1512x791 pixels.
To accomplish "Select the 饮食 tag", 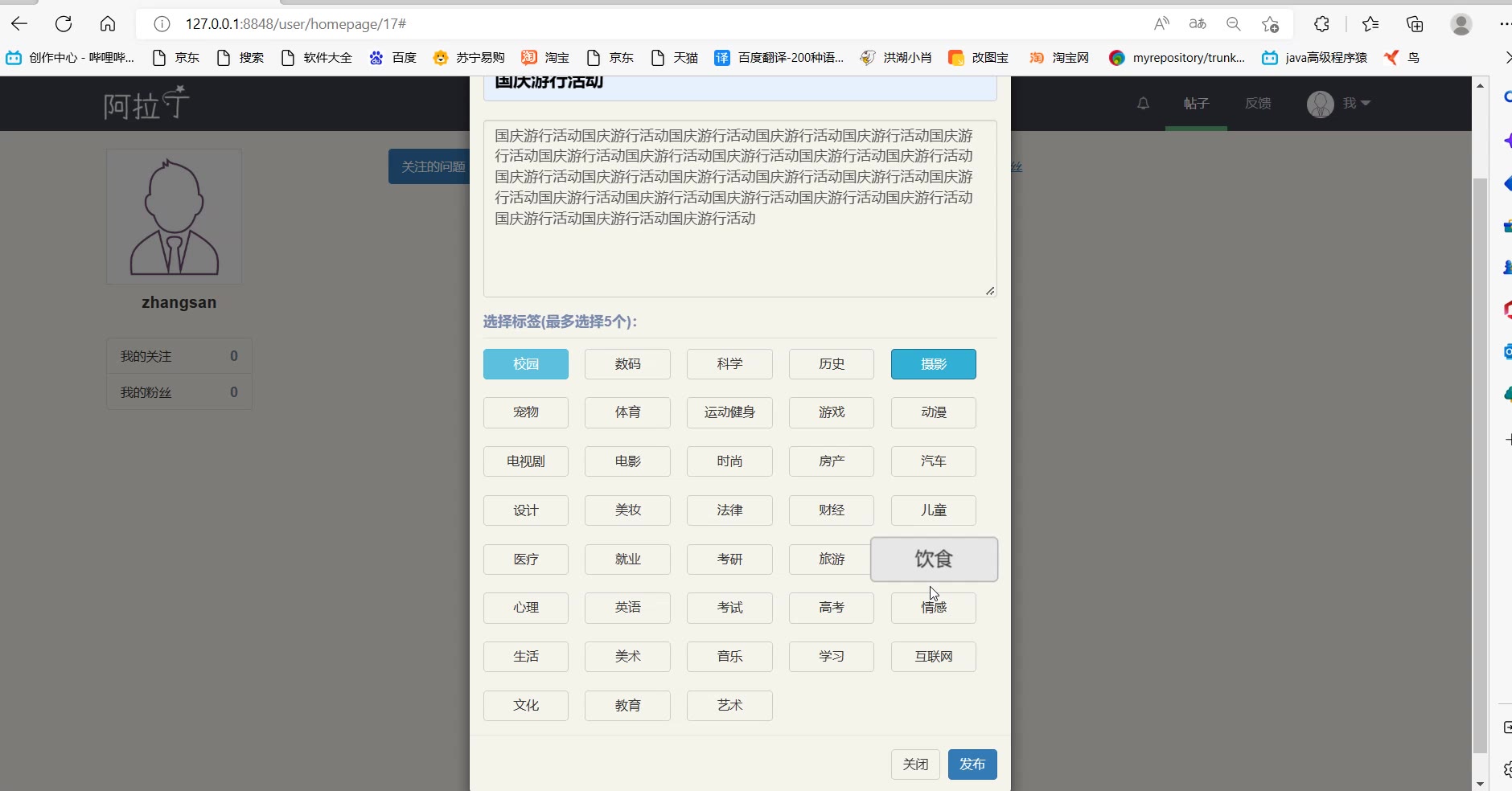I will [x=934, y=559].
